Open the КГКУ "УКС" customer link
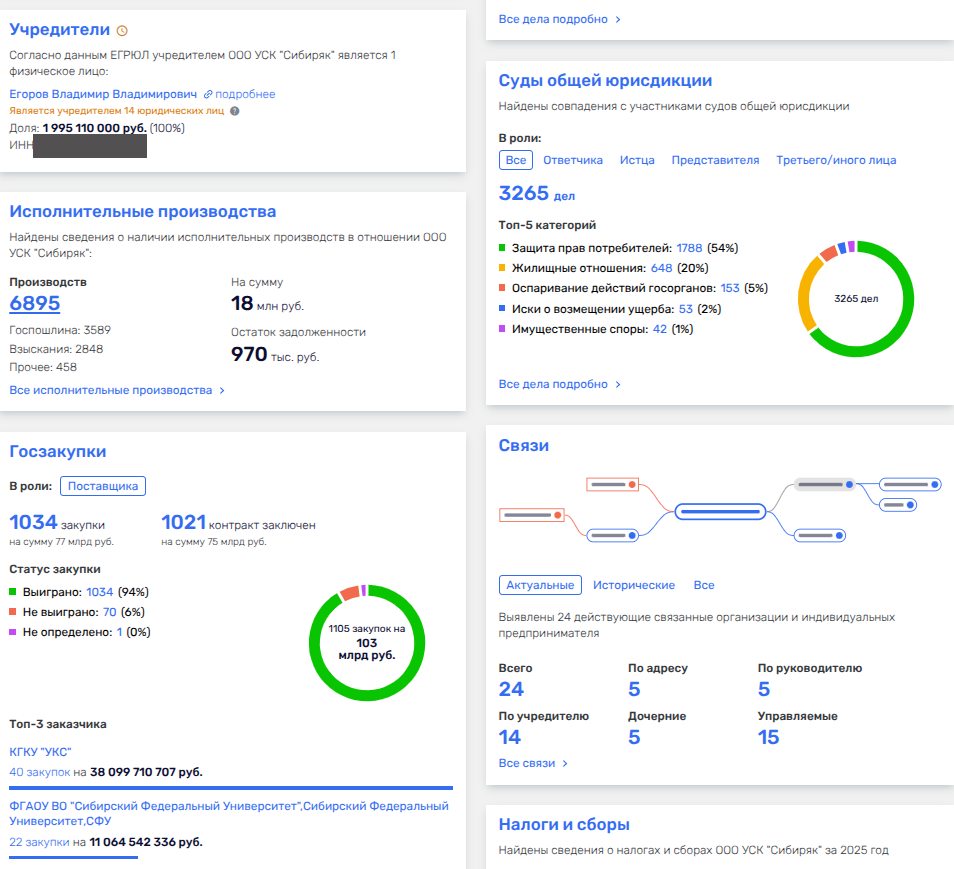Viewport: 954px width, 869px height. (40, 752)
